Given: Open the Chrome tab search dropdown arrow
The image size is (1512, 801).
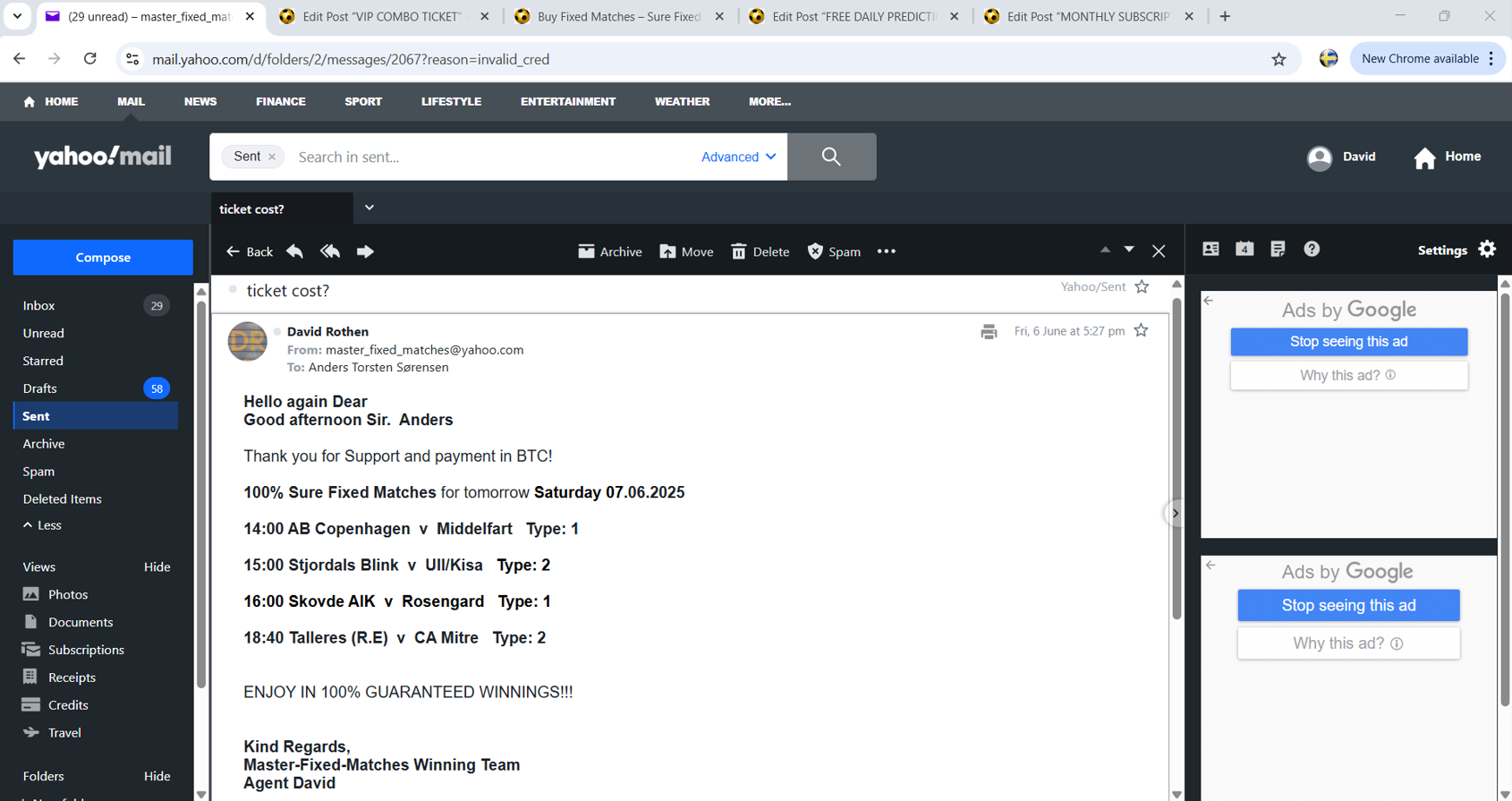Looking at the screenshot, I should (x=17, y=16).
